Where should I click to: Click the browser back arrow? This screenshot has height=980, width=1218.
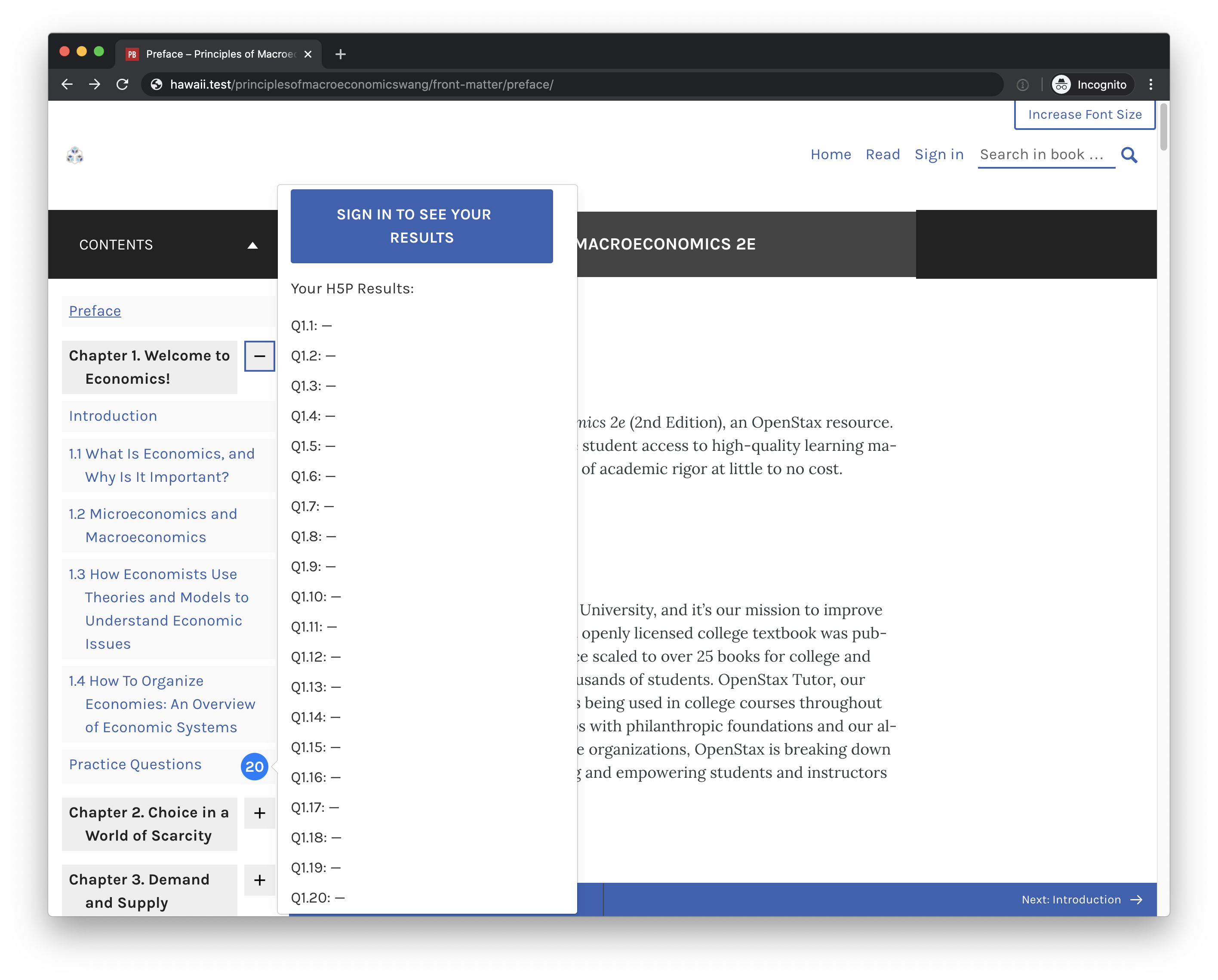pyautogui.click(x=67, y=85)
